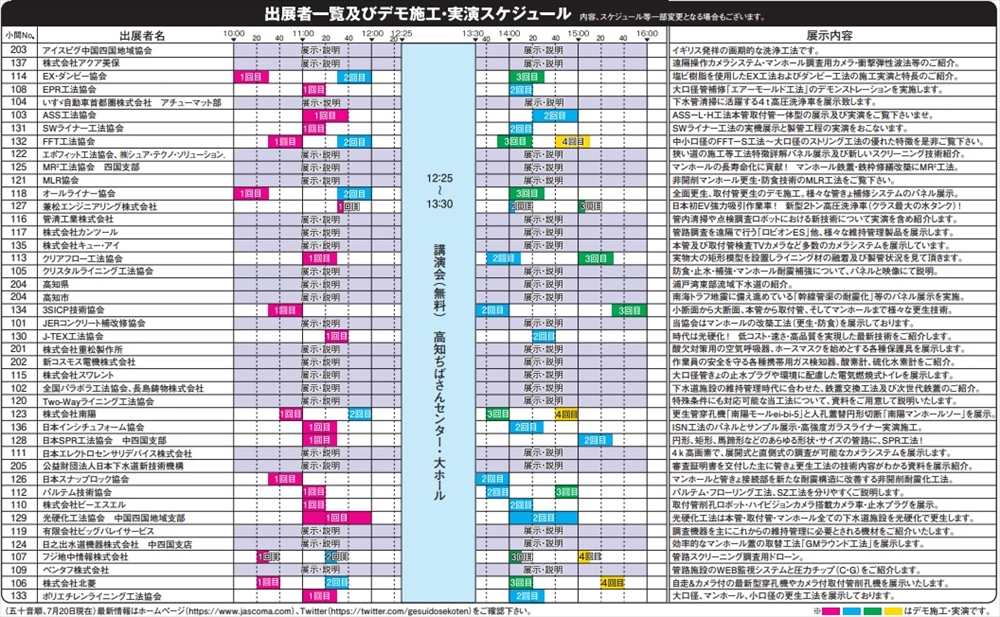1000x617 pixels.
Task: Click booth number 137
Action: (19, 63)
